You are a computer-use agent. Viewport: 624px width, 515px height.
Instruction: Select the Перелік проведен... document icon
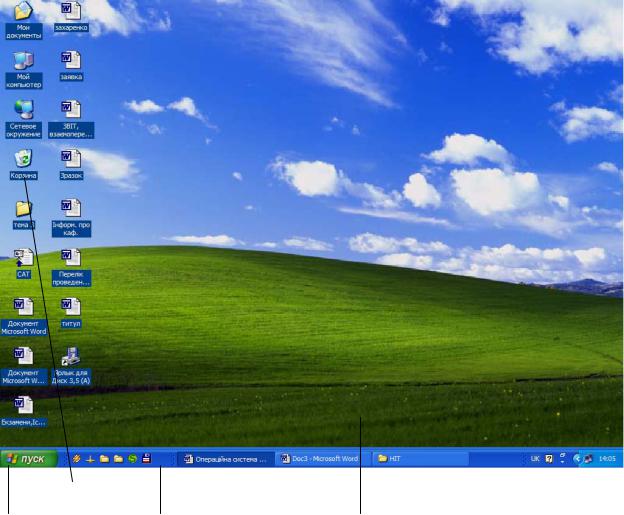(71, 267)
